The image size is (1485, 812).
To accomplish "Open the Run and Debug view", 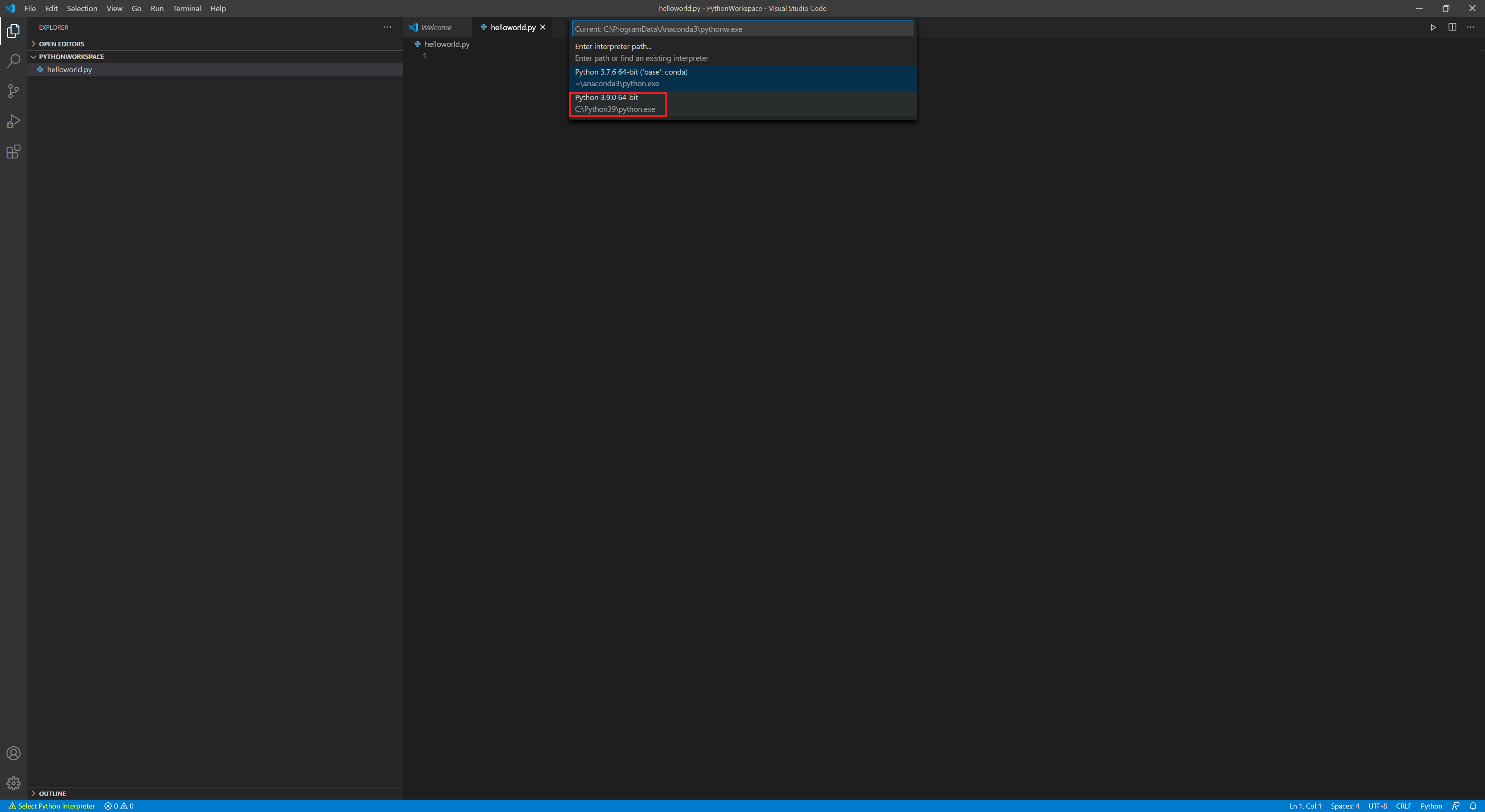I will pyautogui.click(x=13, y=122).
